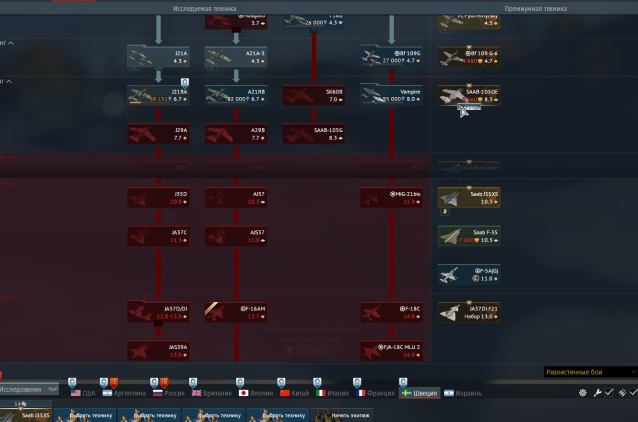638x422 pixels.
Task: Choose the MiG-21bis aircraft cell
Action: (391, 197)
